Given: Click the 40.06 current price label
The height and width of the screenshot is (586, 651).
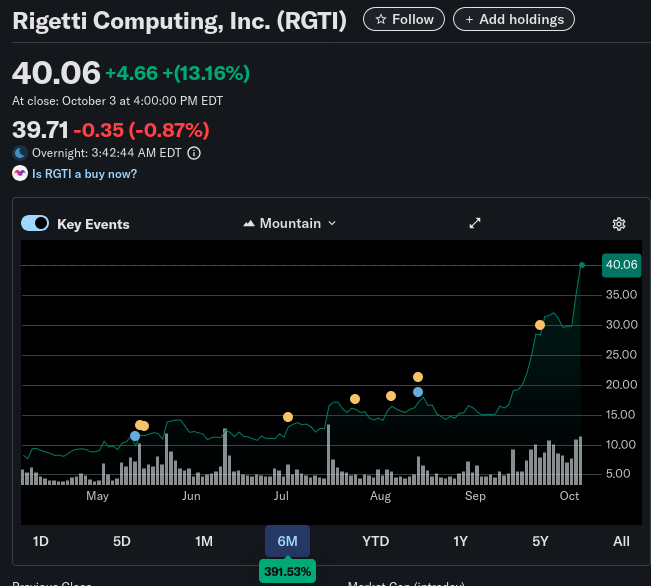Looking at the screenshot, I should tap(621, 265).
